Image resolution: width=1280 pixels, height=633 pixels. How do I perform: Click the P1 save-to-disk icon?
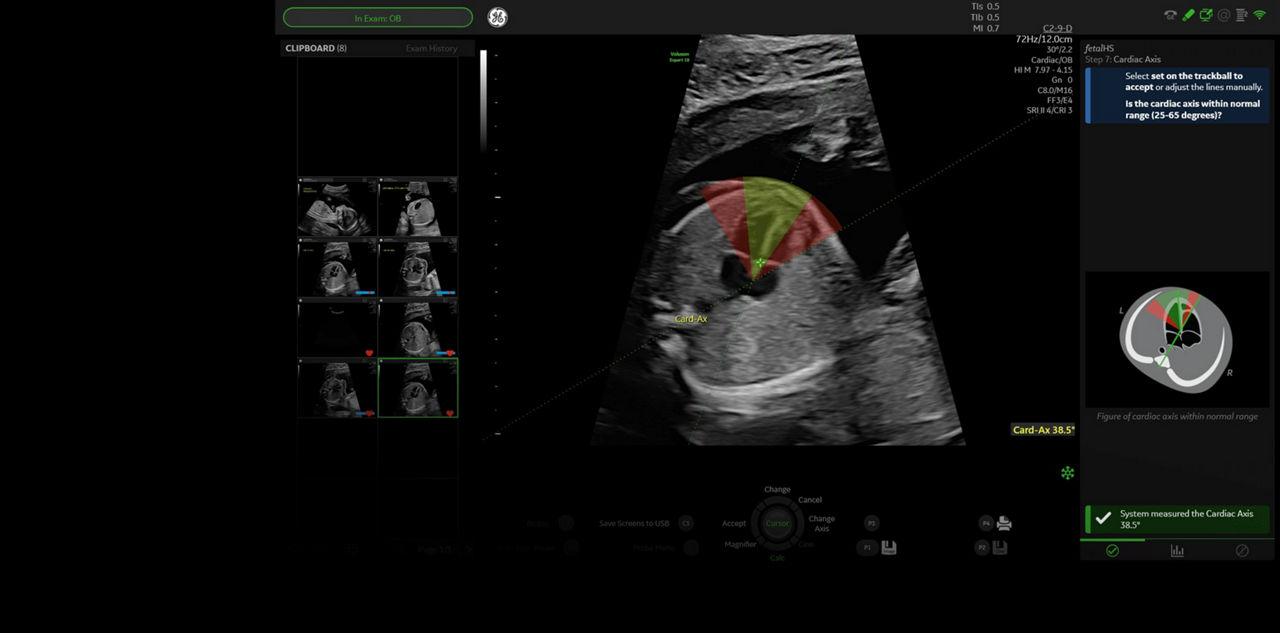point(888,547)
